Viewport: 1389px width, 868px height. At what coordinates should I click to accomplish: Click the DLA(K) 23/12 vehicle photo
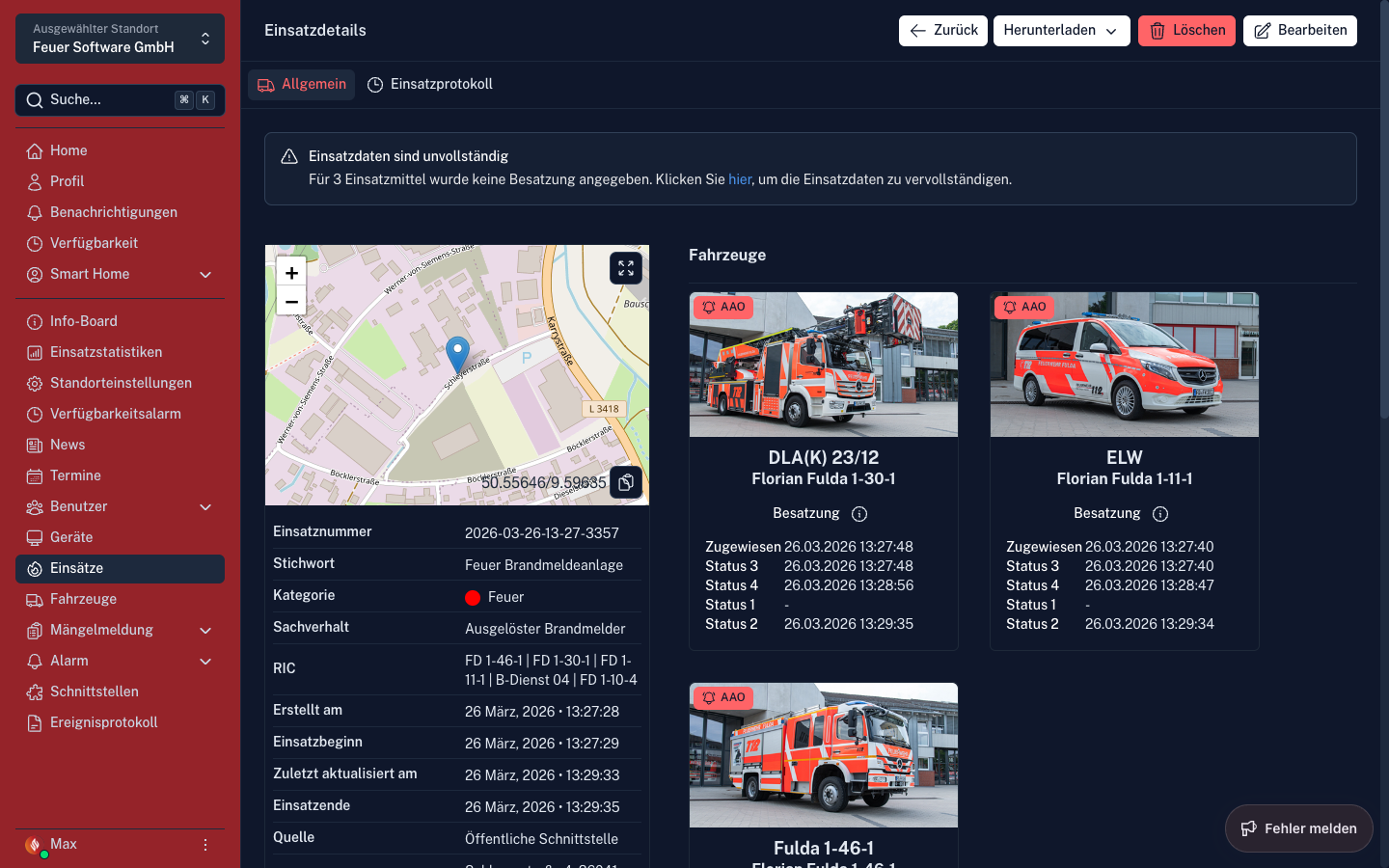click(x=824, y=365)
